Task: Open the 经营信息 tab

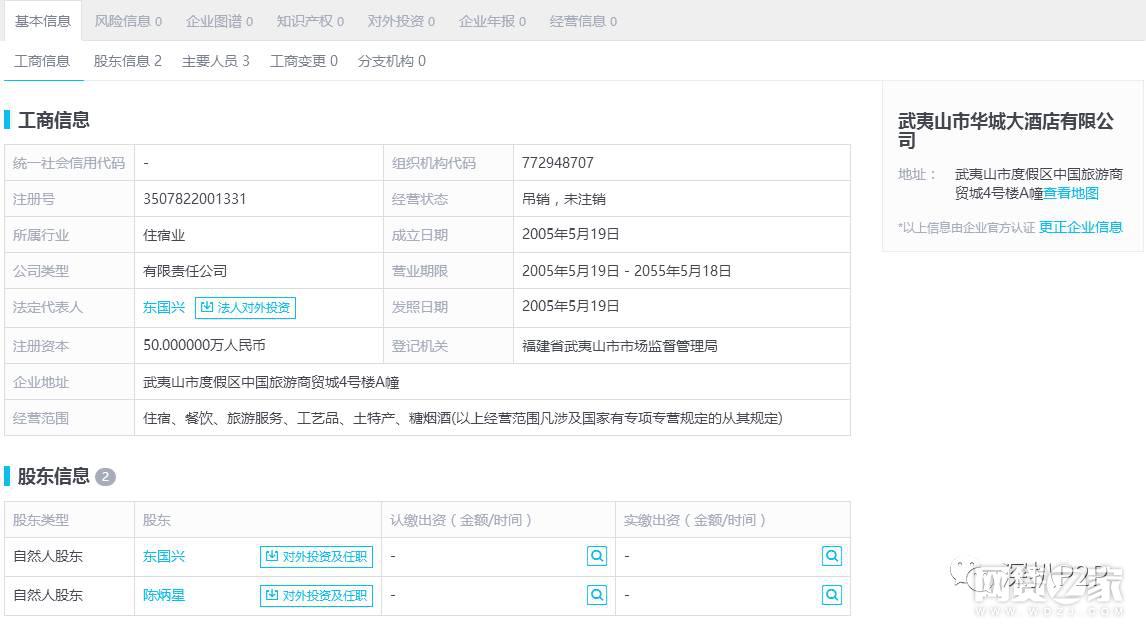Action: (583, 21)
